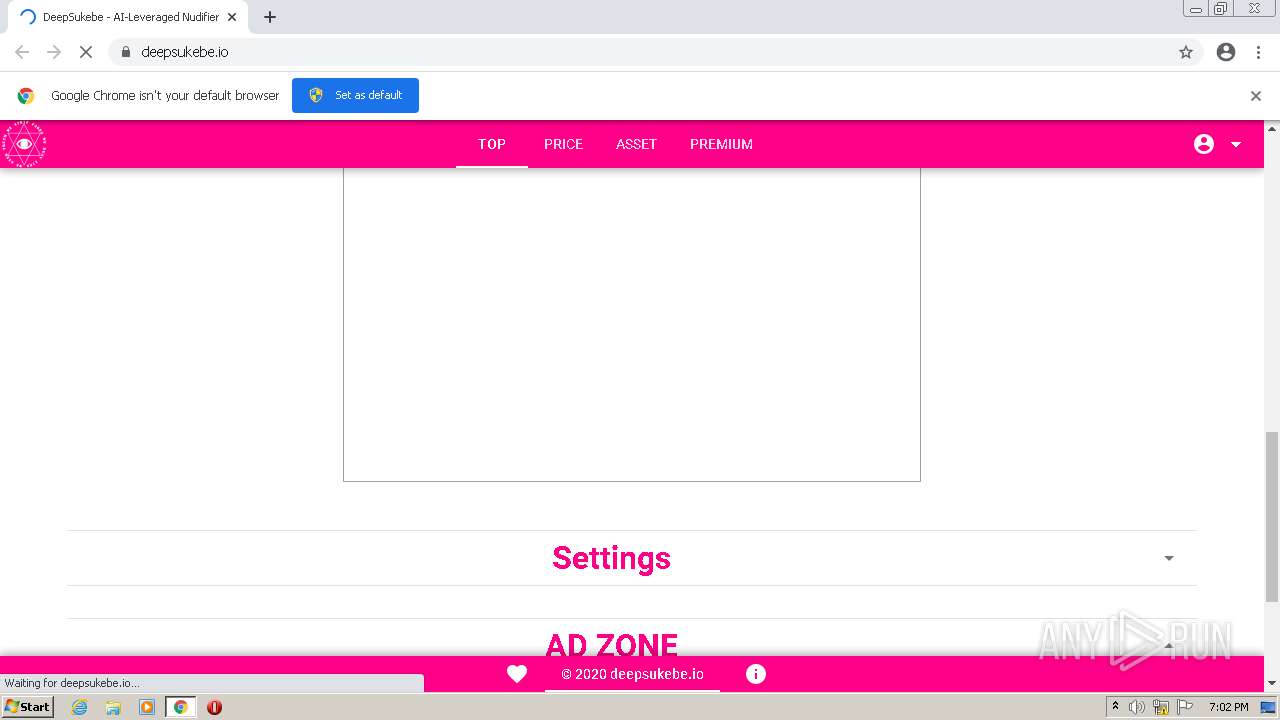Click Set as default button
1280x720 pixels.
(355, 95)
